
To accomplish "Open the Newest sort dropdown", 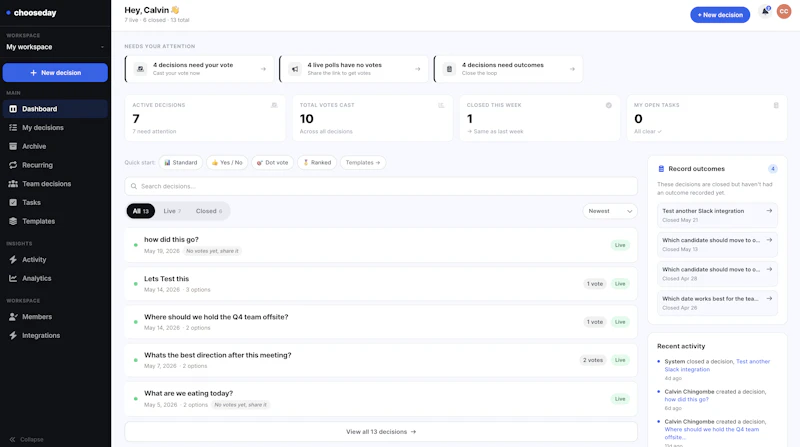I will [610, 211].
